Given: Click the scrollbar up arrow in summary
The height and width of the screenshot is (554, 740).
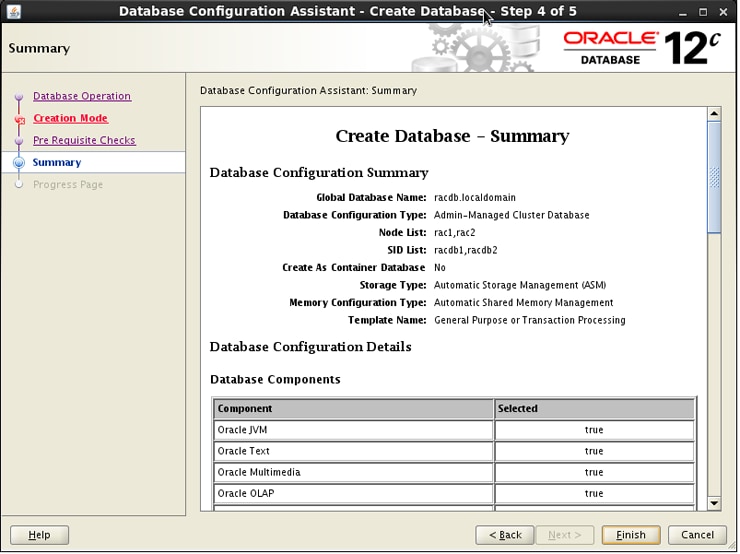Looking at the screenshot, I should 714,114.
